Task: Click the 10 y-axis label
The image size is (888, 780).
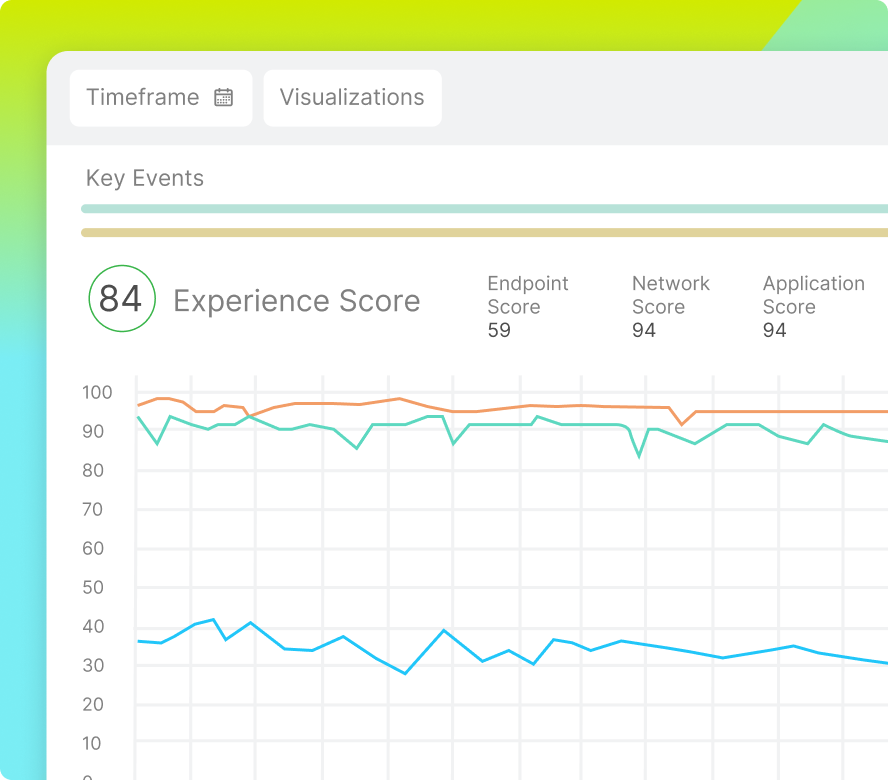Action: click(x=92, y=743)
